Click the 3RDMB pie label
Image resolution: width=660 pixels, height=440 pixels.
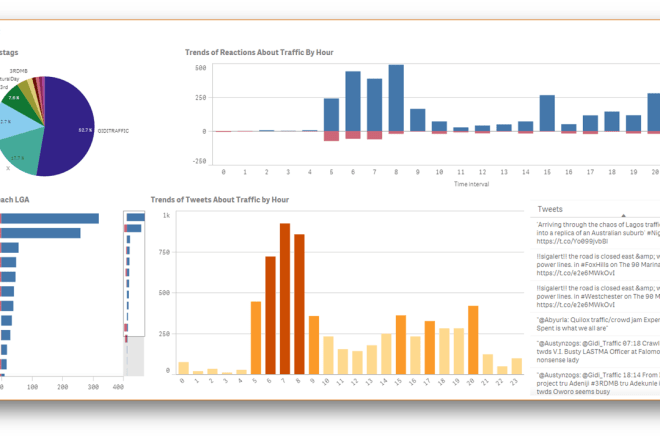click(19, 71)
